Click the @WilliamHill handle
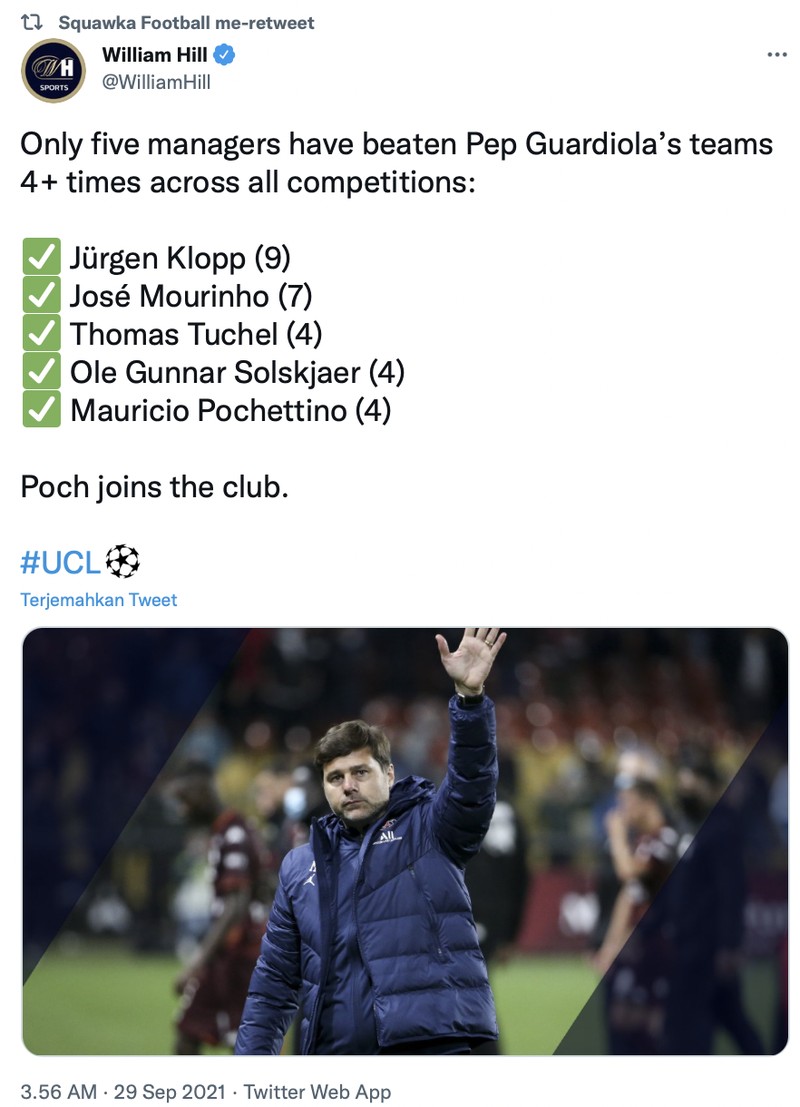This screenshot has height=1107, width=800. [155, 82]
